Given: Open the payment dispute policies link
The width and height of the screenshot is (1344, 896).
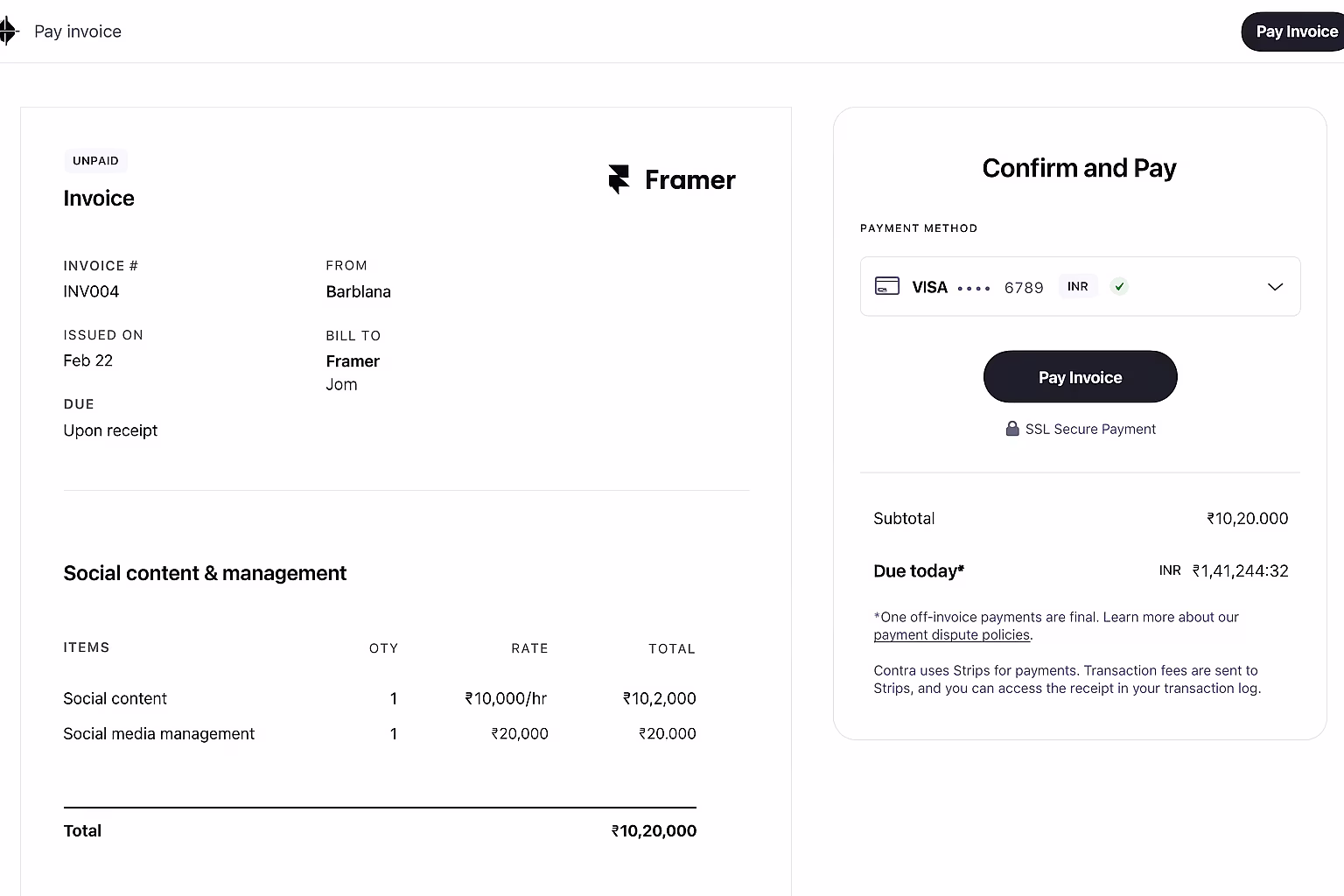Looking at the screenshot, I should (952, 635).
